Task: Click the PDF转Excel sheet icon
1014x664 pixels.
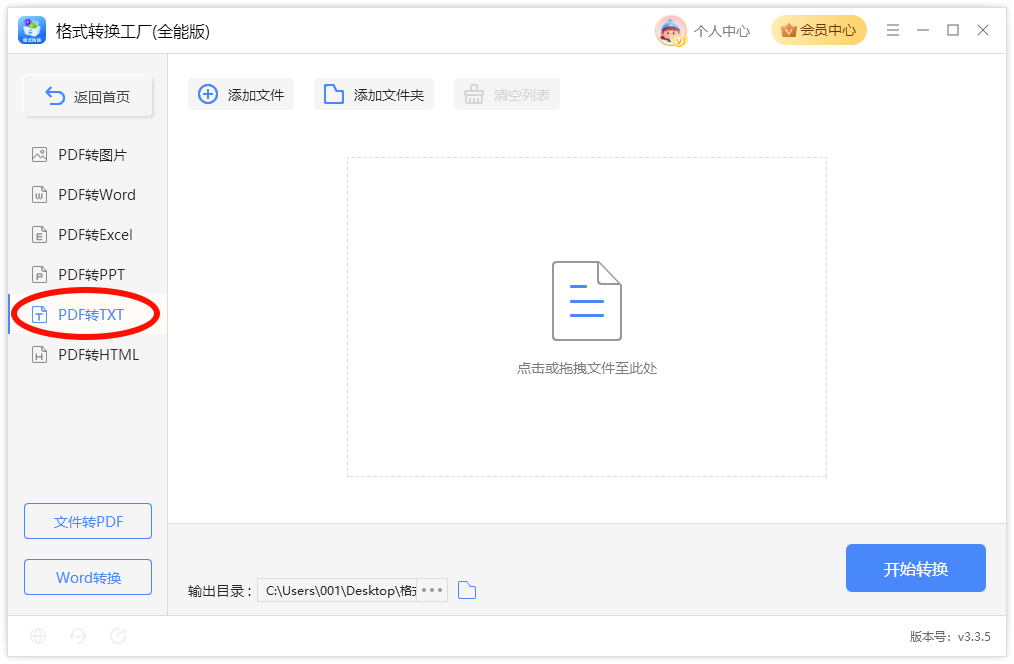Action: click(x=39, y=235)
